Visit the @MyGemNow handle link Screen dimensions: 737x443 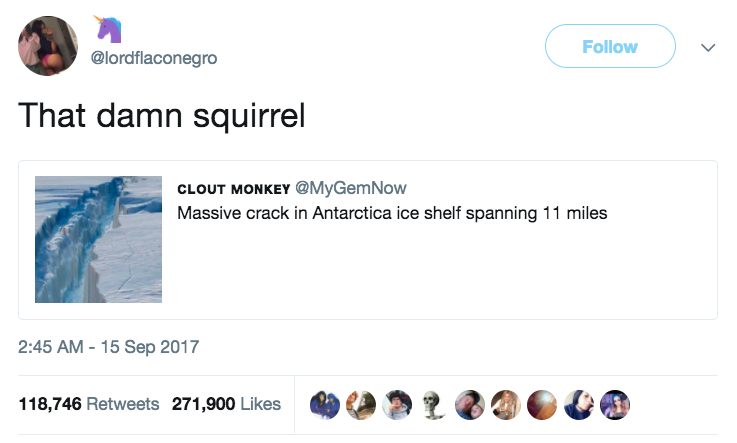pyautogui.click(x=351, y=188)
